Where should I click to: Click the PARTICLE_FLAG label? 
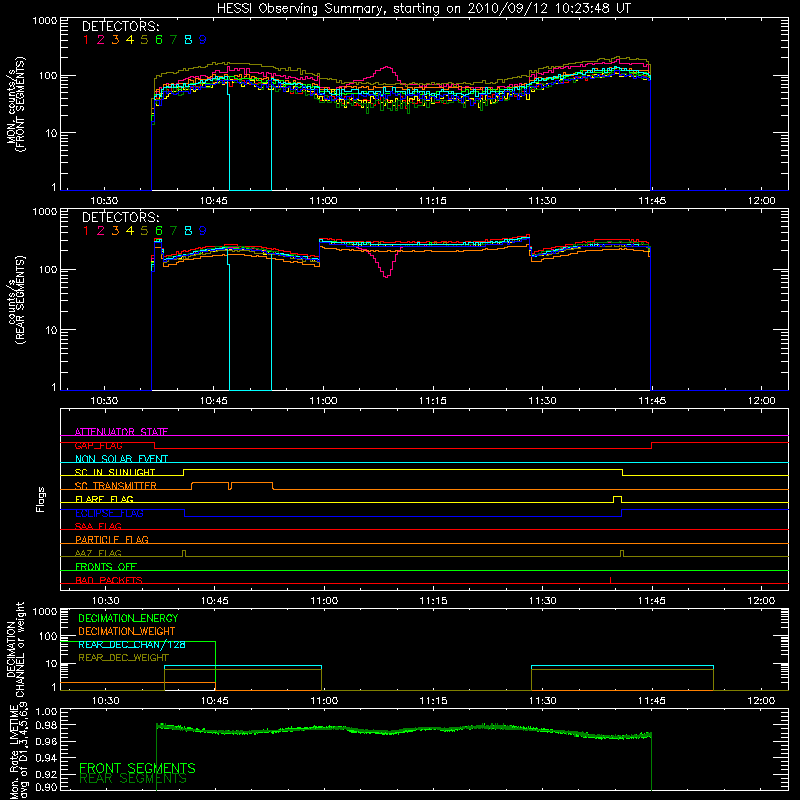112,539
